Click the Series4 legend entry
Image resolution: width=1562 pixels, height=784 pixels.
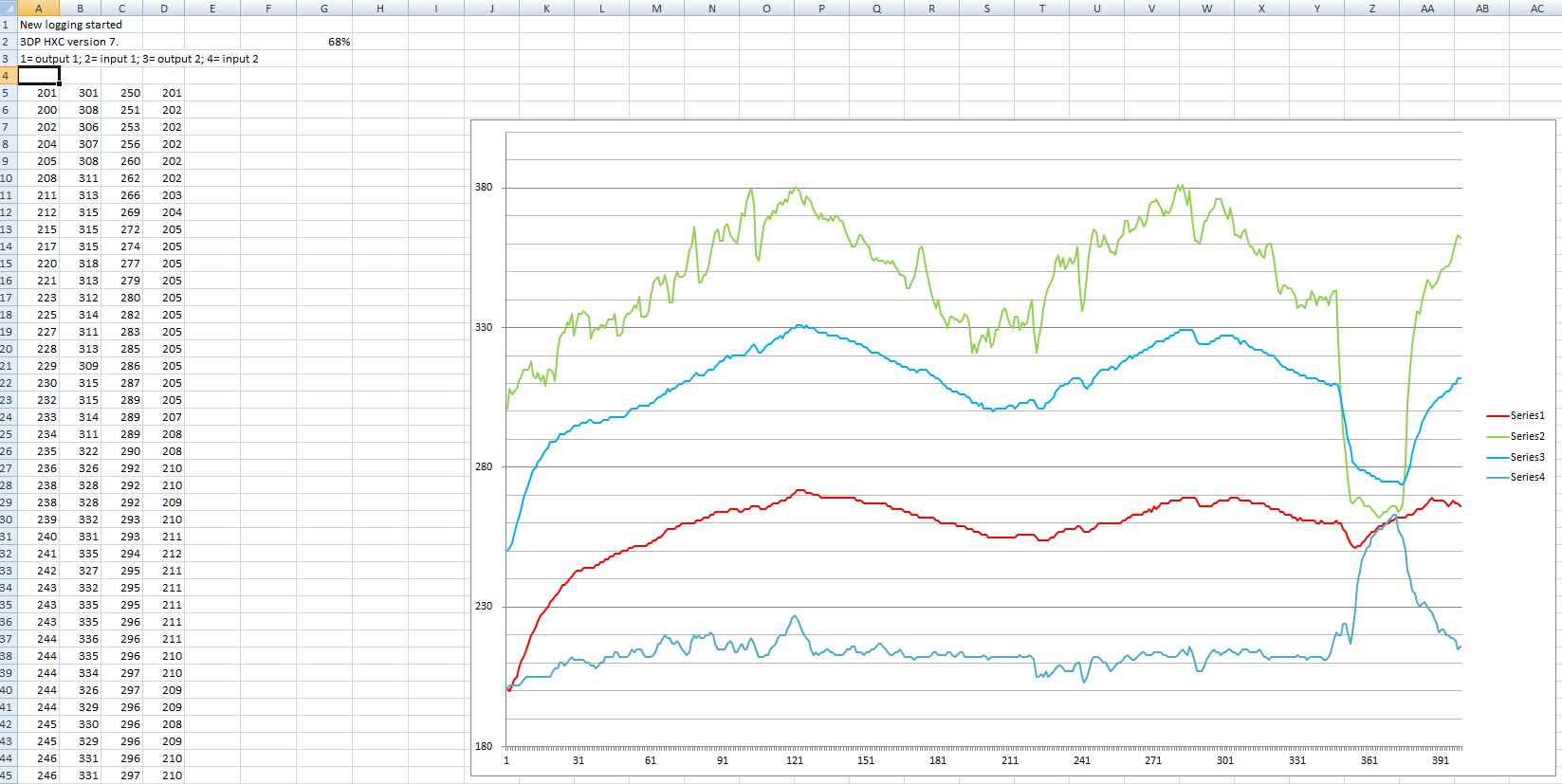coord(1516,477)
